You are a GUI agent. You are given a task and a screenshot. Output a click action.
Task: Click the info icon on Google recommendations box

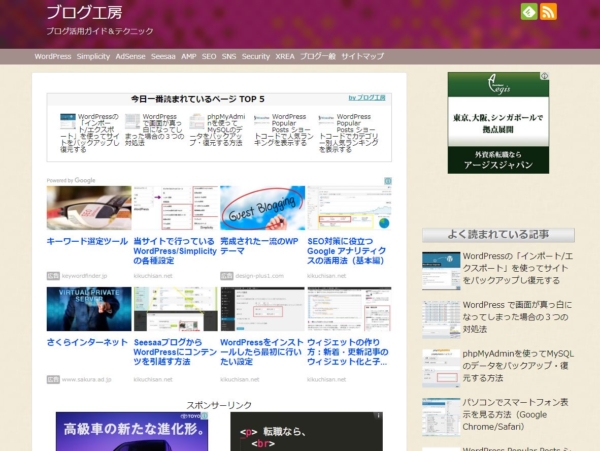click(388, 181)
